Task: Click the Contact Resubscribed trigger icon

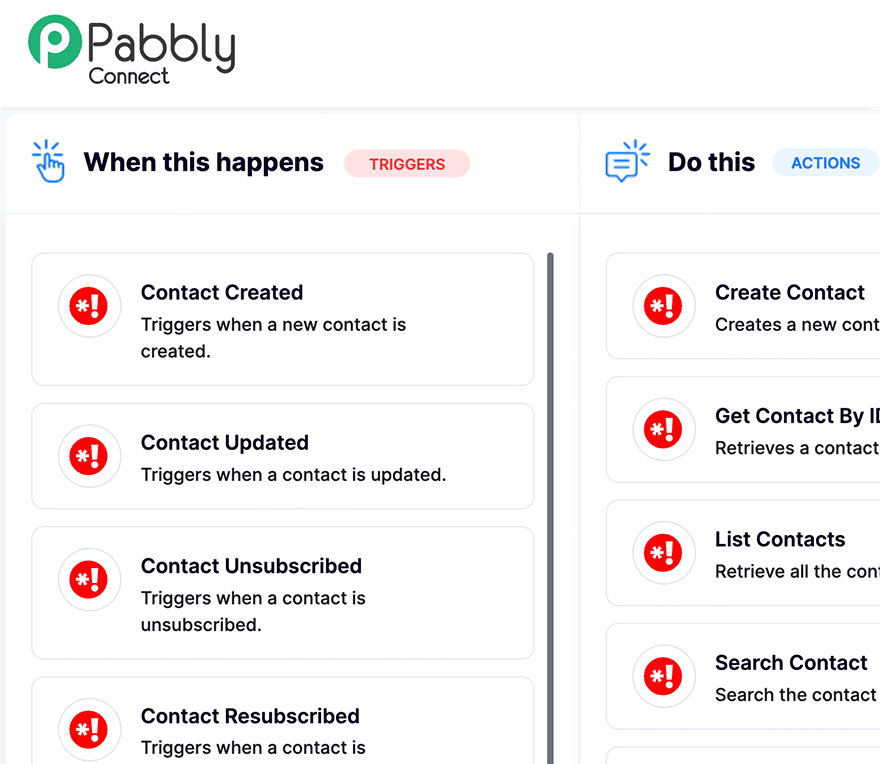Action: [x=90, y=730]
